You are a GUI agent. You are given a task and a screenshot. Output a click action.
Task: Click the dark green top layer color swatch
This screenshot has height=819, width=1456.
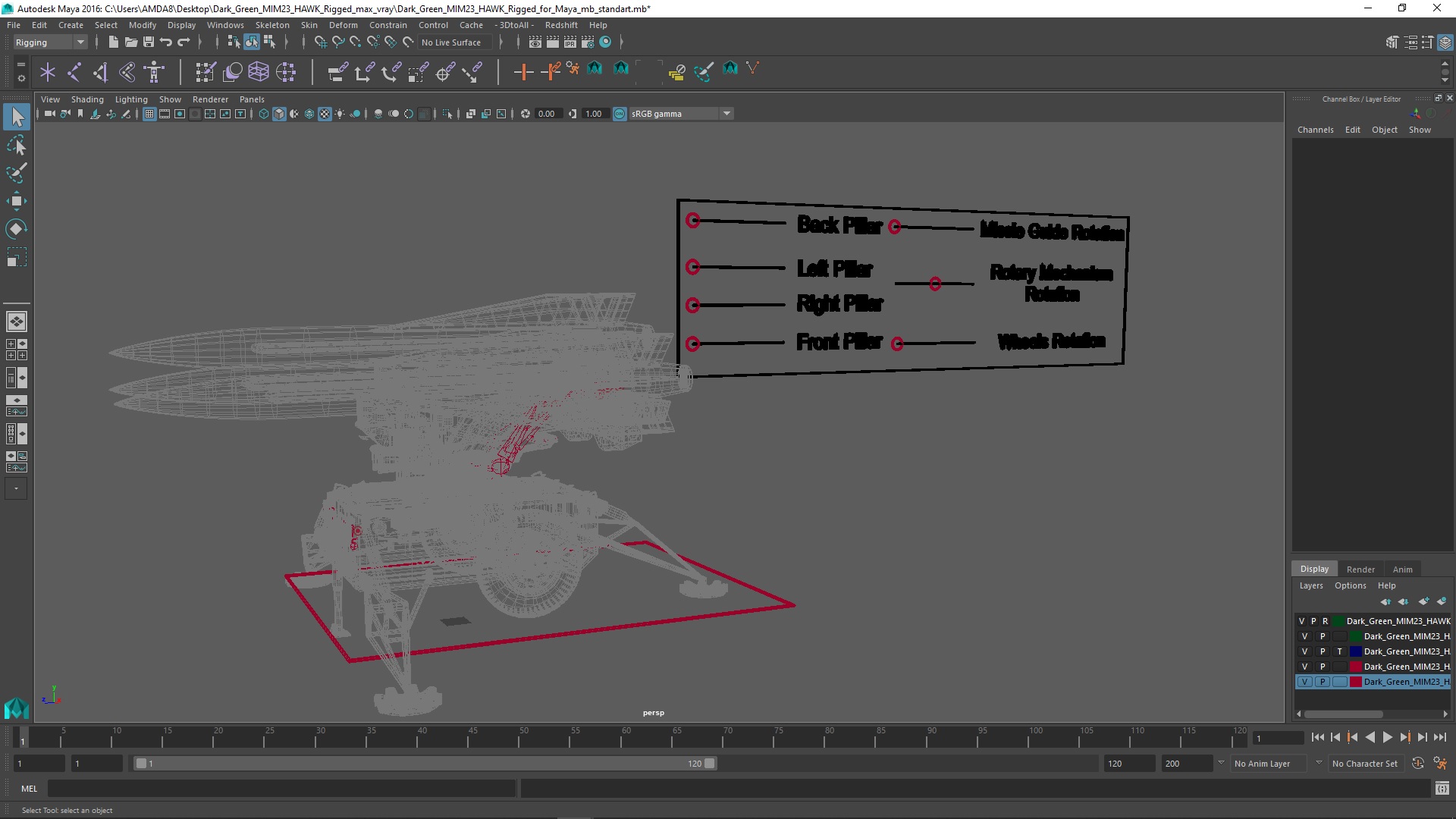click(x=1338, y=621)
